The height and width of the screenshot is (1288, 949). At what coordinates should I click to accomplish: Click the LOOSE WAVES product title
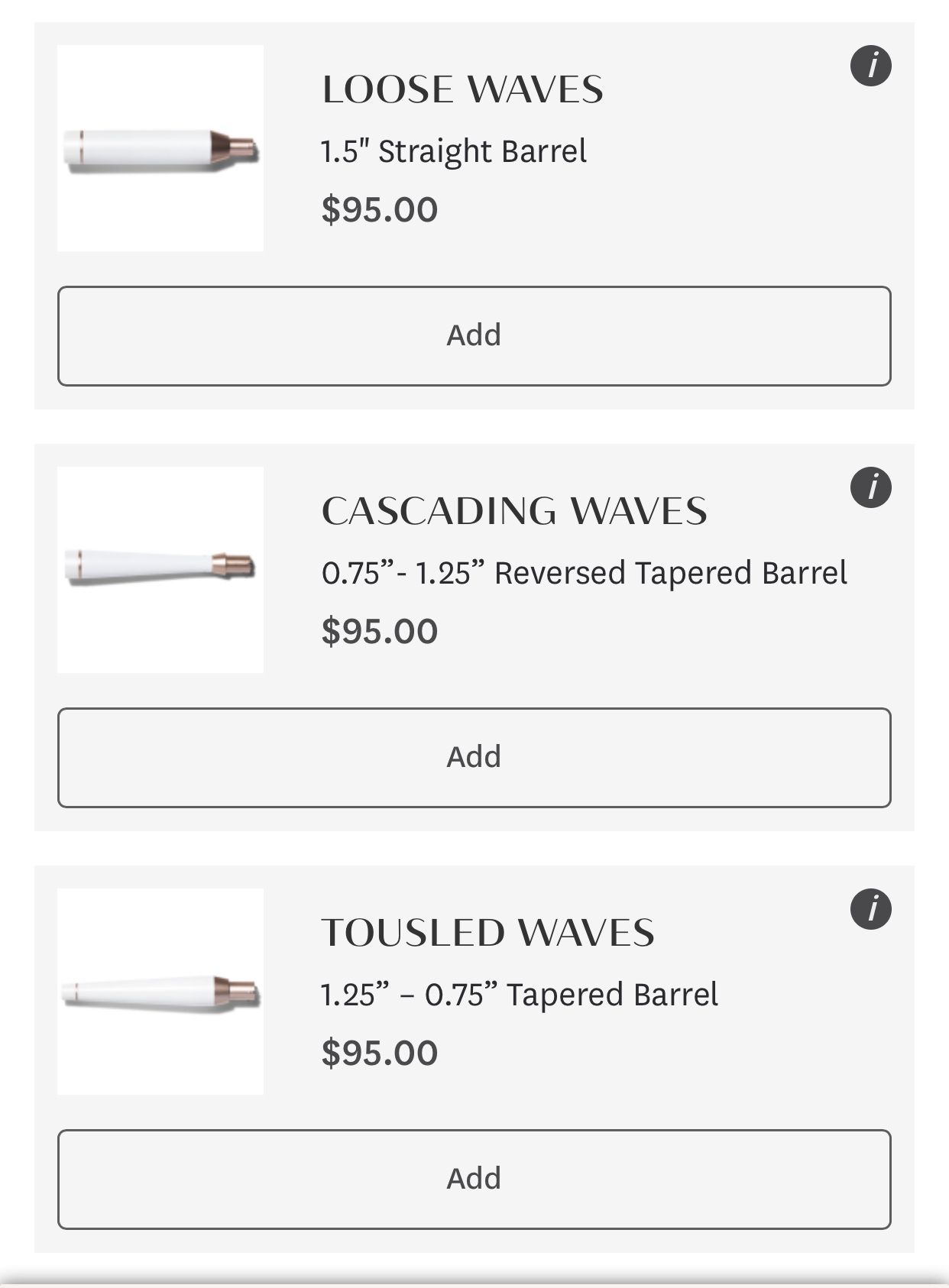tap(462, 89)
